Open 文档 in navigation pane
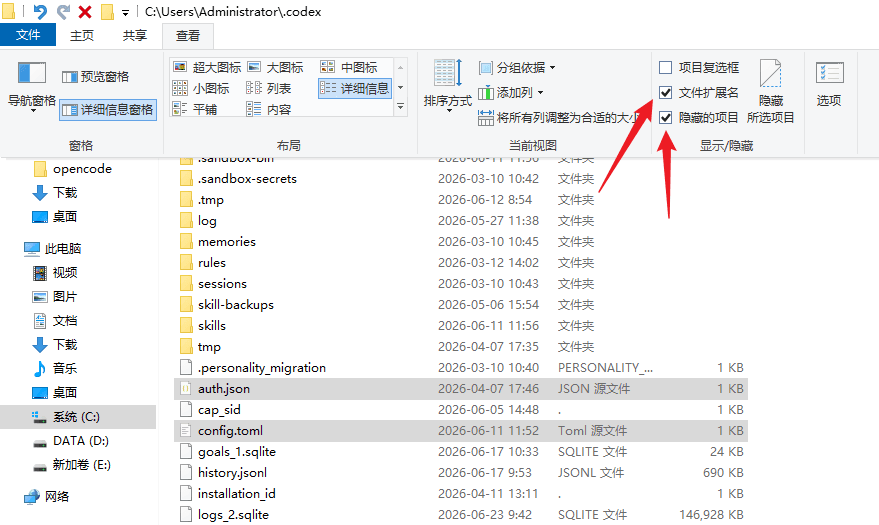This screenshot has width=879, height=525. (x=65, y=320)
